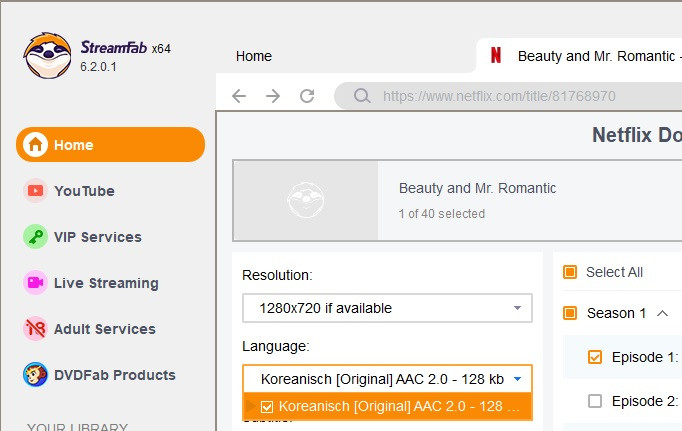Reload the page with refresh icon
This screenshot has width=682, height=431.
(307, 96)
